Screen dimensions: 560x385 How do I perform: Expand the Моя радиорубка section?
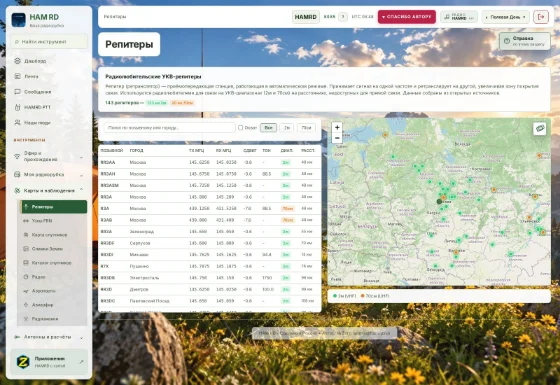click(x=50, y=175)
